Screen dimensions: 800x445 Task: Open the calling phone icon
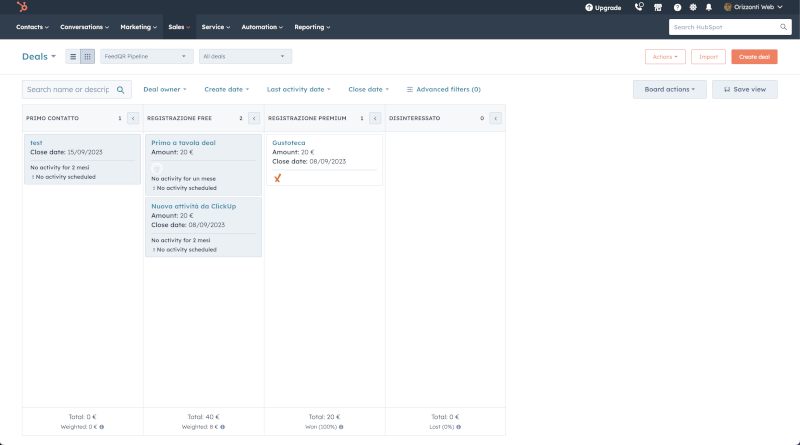639,7
